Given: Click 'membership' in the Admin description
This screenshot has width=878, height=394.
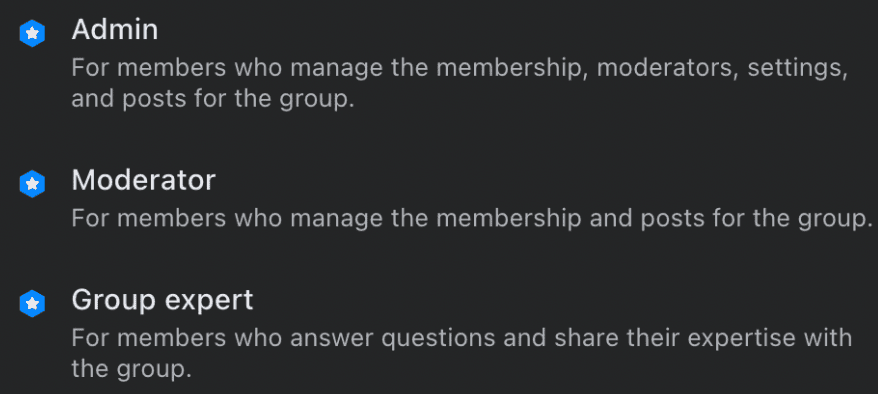Looking at the screenshot, I should click(x=509, y=69).
